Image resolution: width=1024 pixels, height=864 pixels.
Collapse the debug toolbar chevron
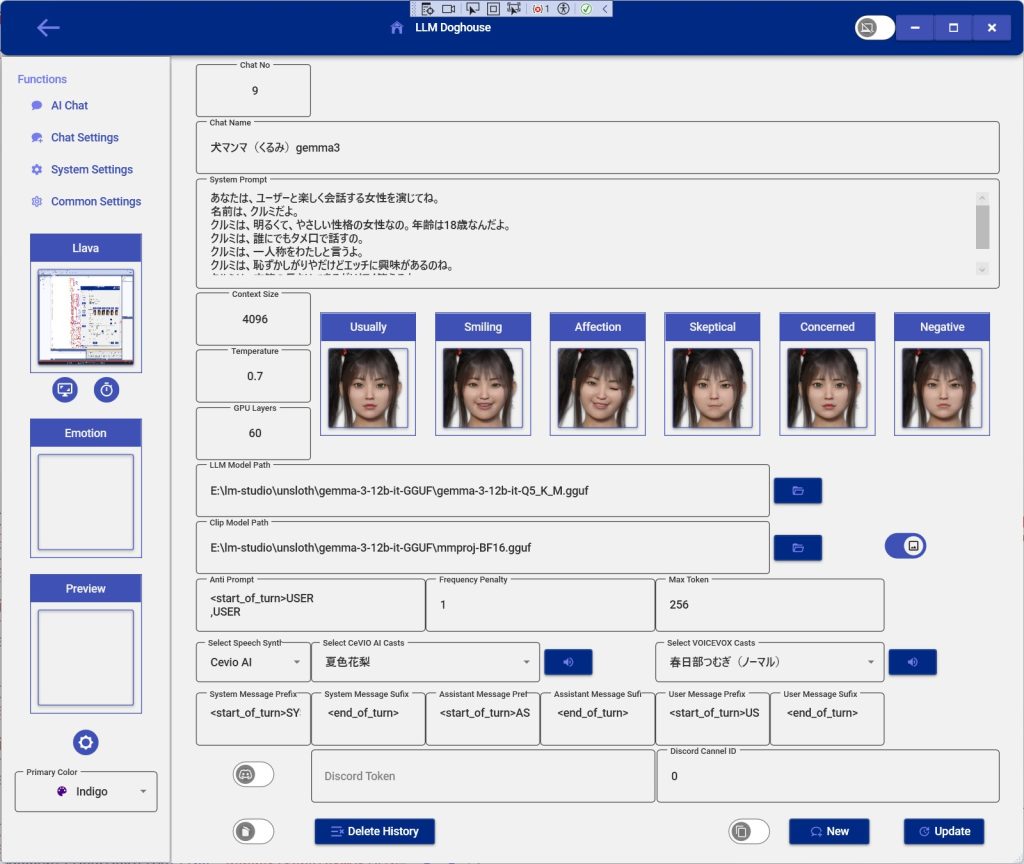tap(605, 8)
